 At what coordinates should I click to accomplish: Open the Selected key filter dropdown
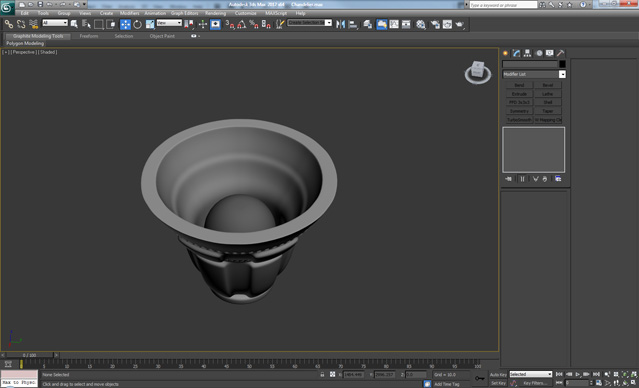coord(531,374)
